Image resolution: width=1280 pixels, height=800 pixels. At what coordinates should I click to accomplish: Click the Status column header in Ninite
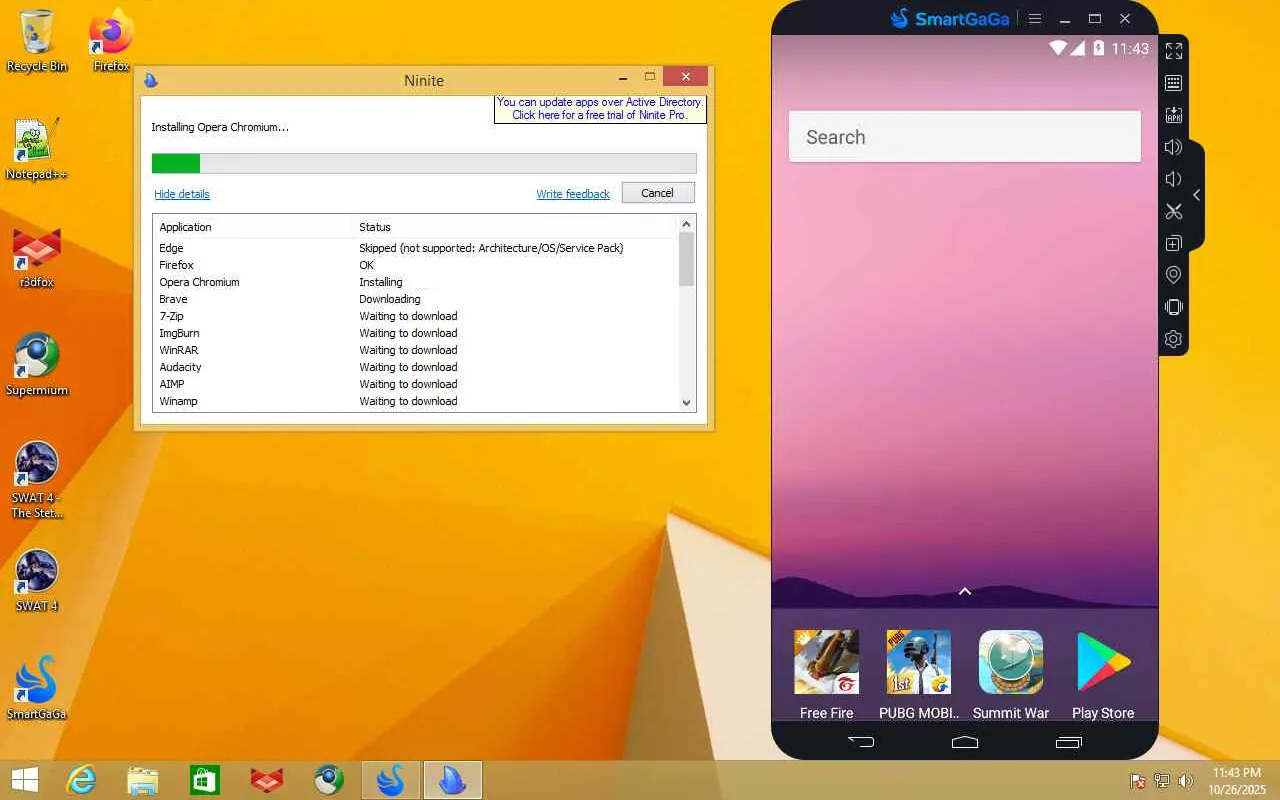click(x=375, y=227)
